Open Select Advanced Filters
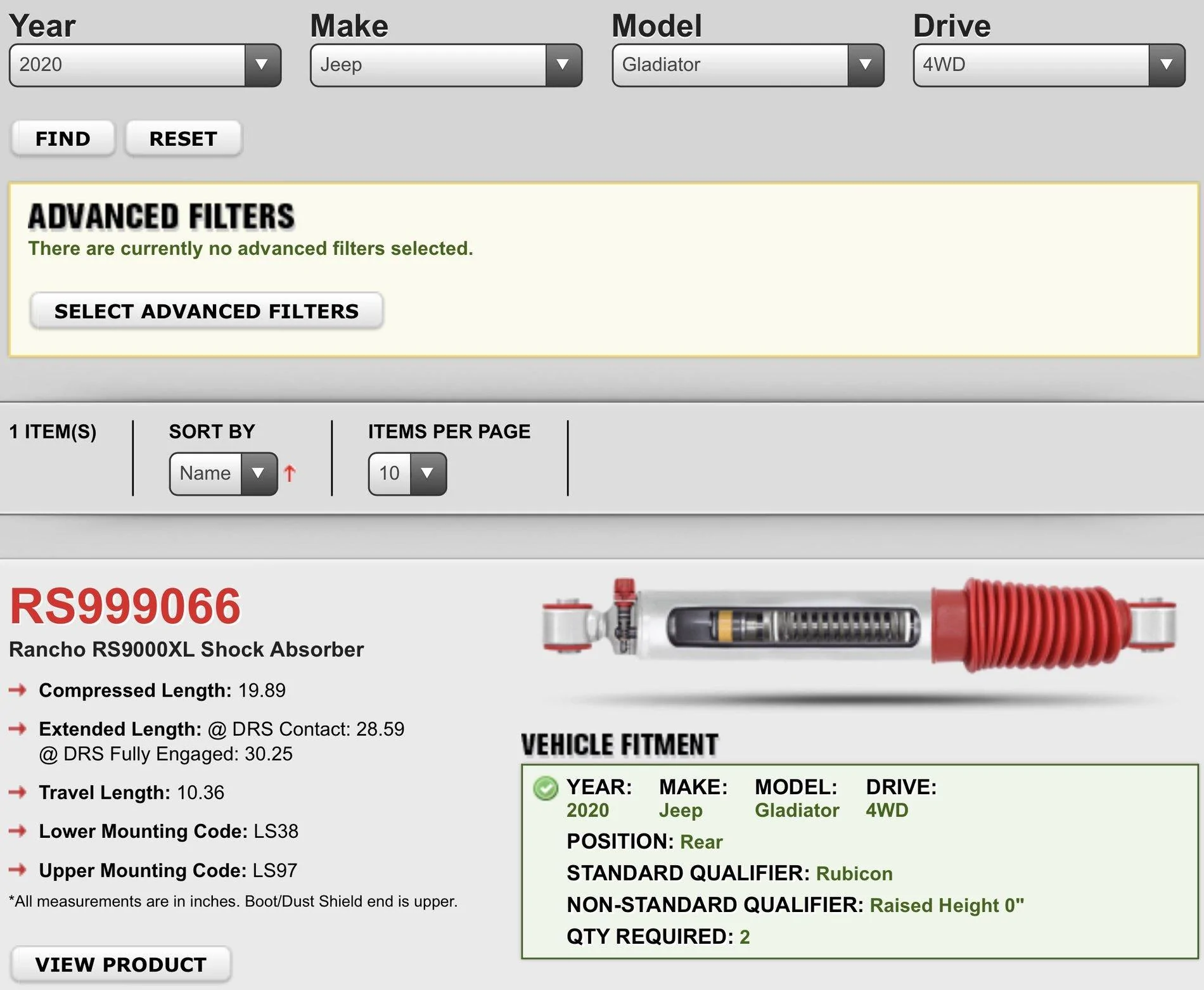The height and width of the screenshot is (990, 1204). point(207,311)
